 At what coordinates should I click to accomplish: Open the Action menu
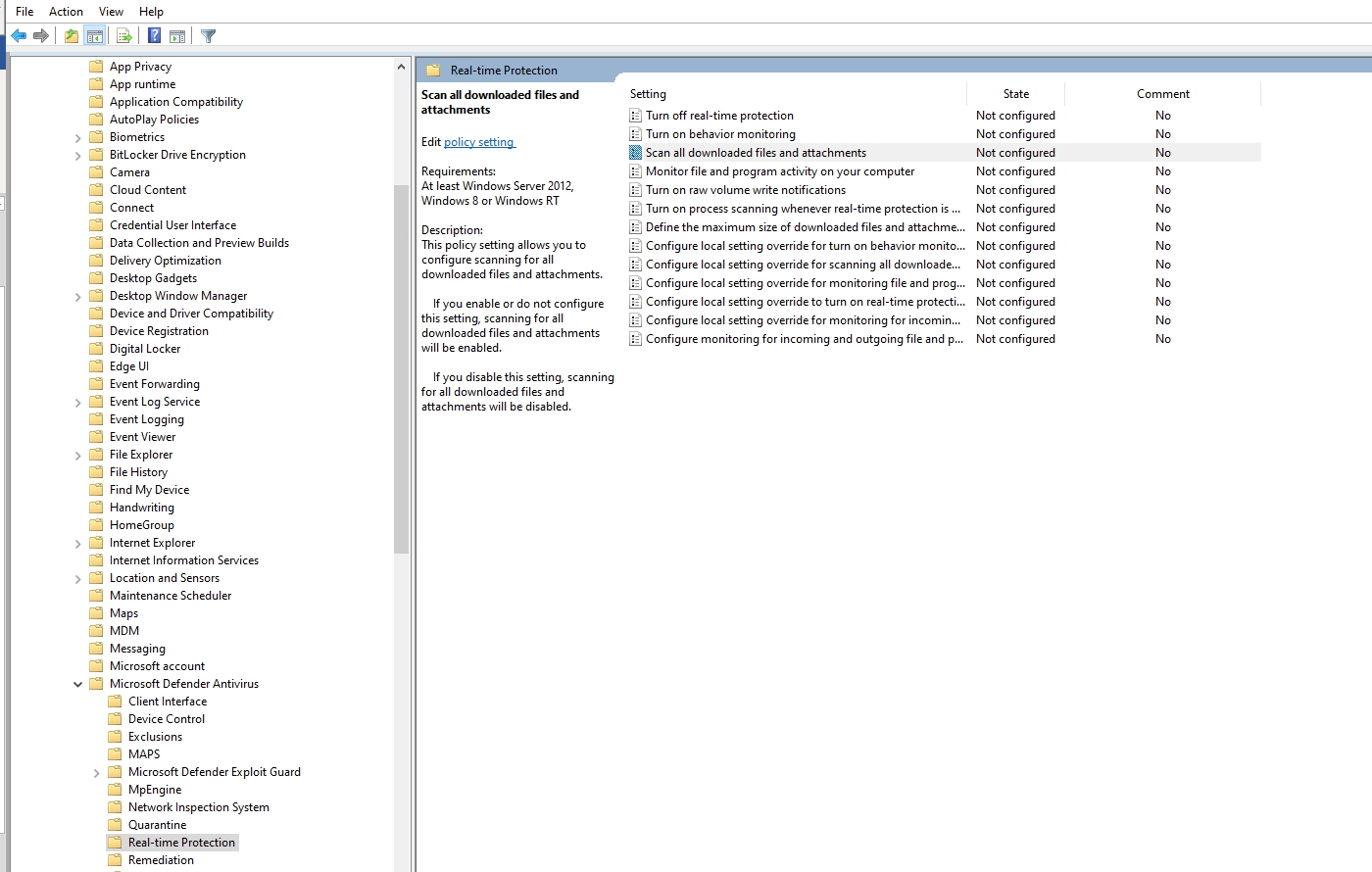65,11
